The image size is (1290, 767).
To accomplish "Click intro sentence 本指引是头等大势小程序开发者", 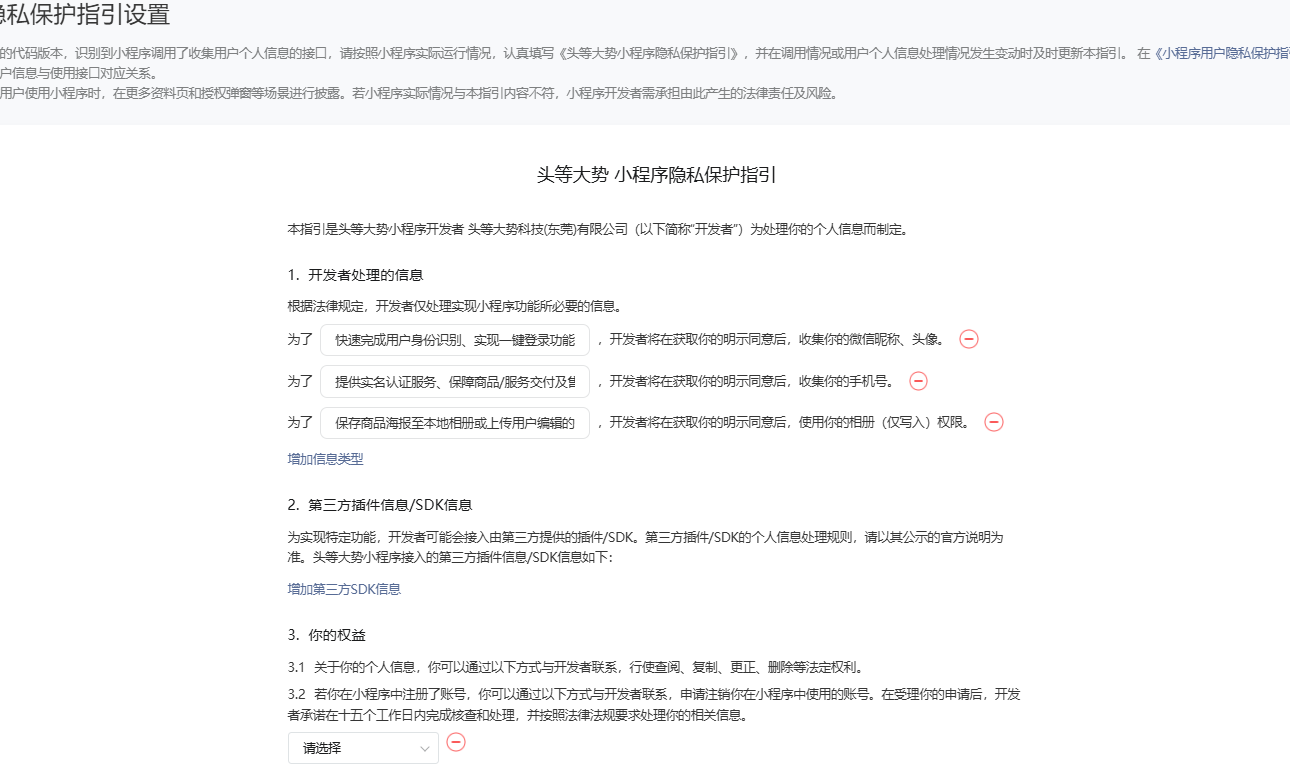I will pyautogui.click(x=598, y=229).
